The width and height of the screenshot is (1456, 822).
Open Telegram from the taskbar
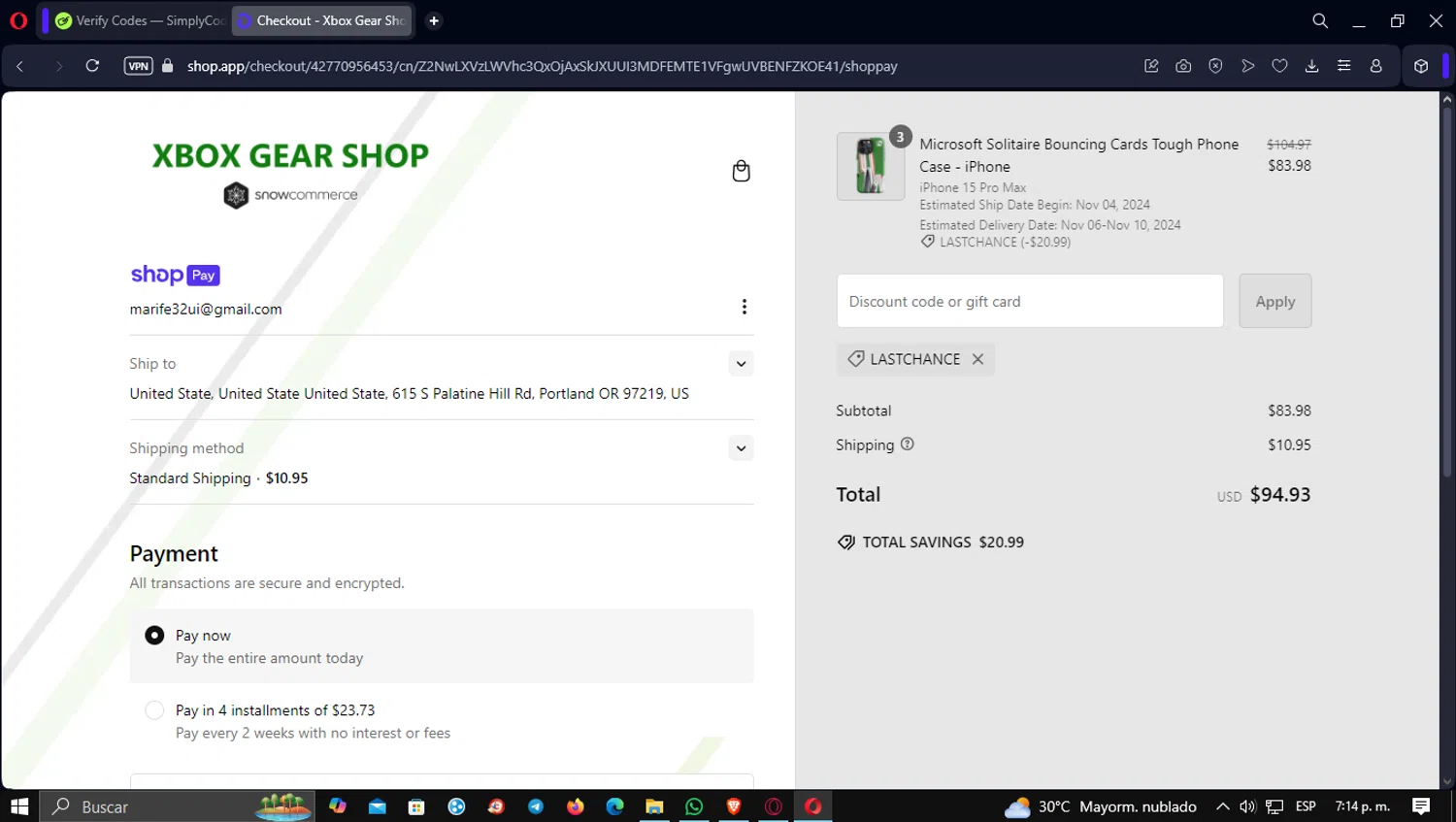[536, 806]
